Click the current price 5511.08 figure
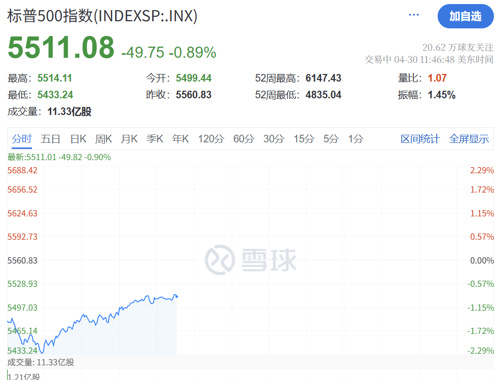This screenshot has height=380, width=500. (61, 47)
